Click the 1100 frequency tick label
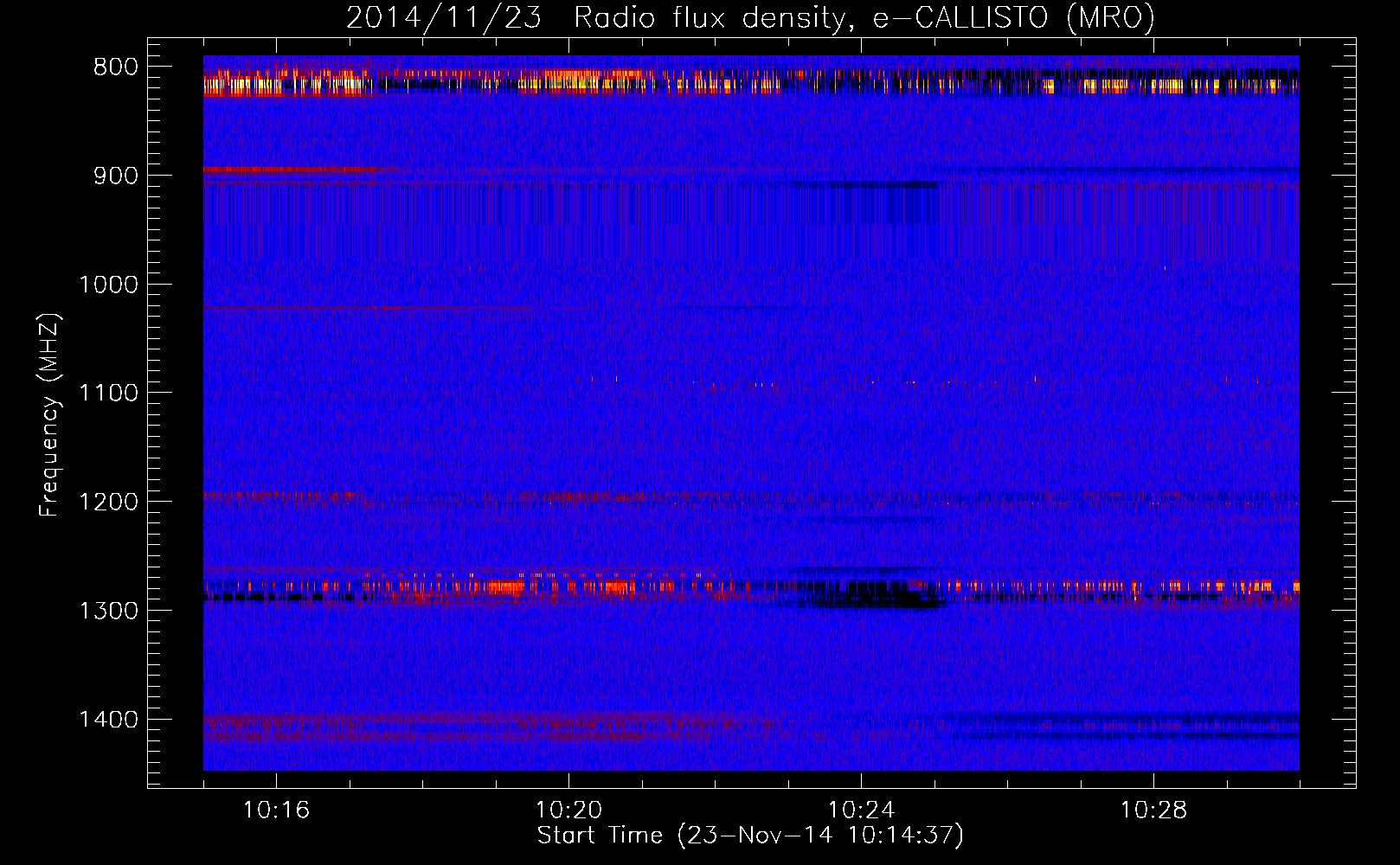The width and height of the screenshot is (1400, 865). pos(108,394)
